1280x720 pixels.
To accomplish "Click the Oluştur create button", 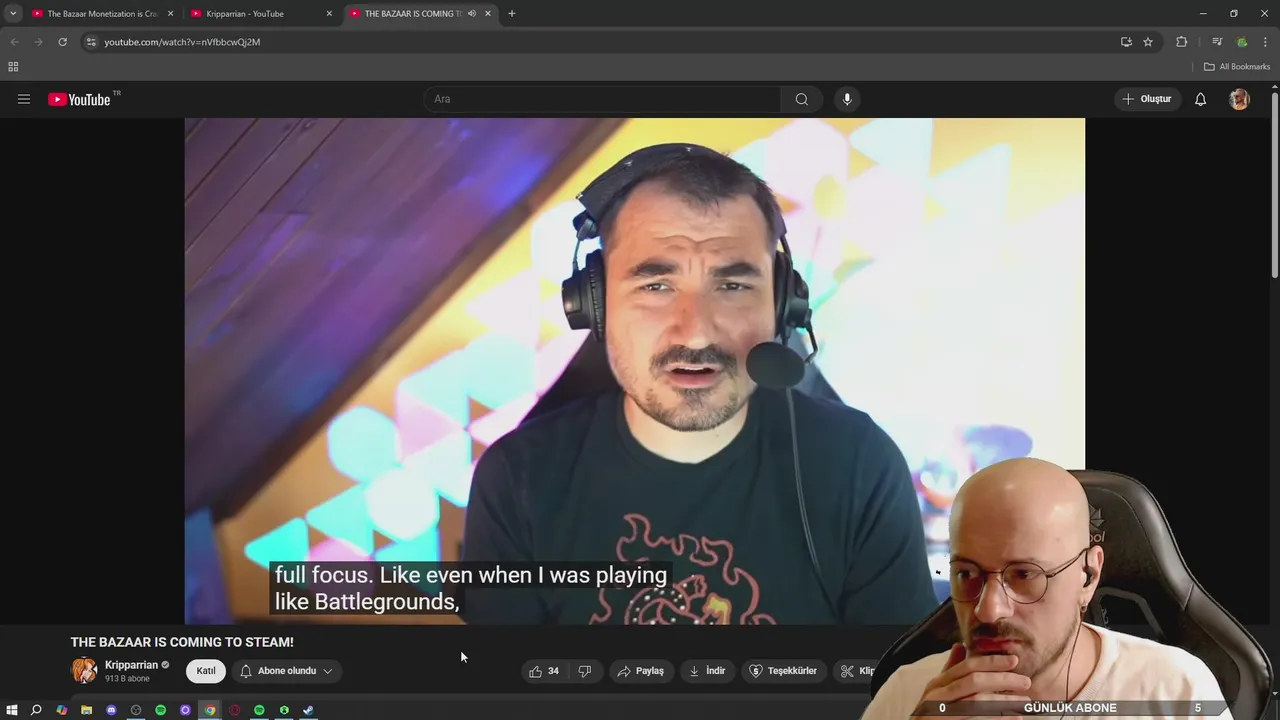I will (1146, 99).
